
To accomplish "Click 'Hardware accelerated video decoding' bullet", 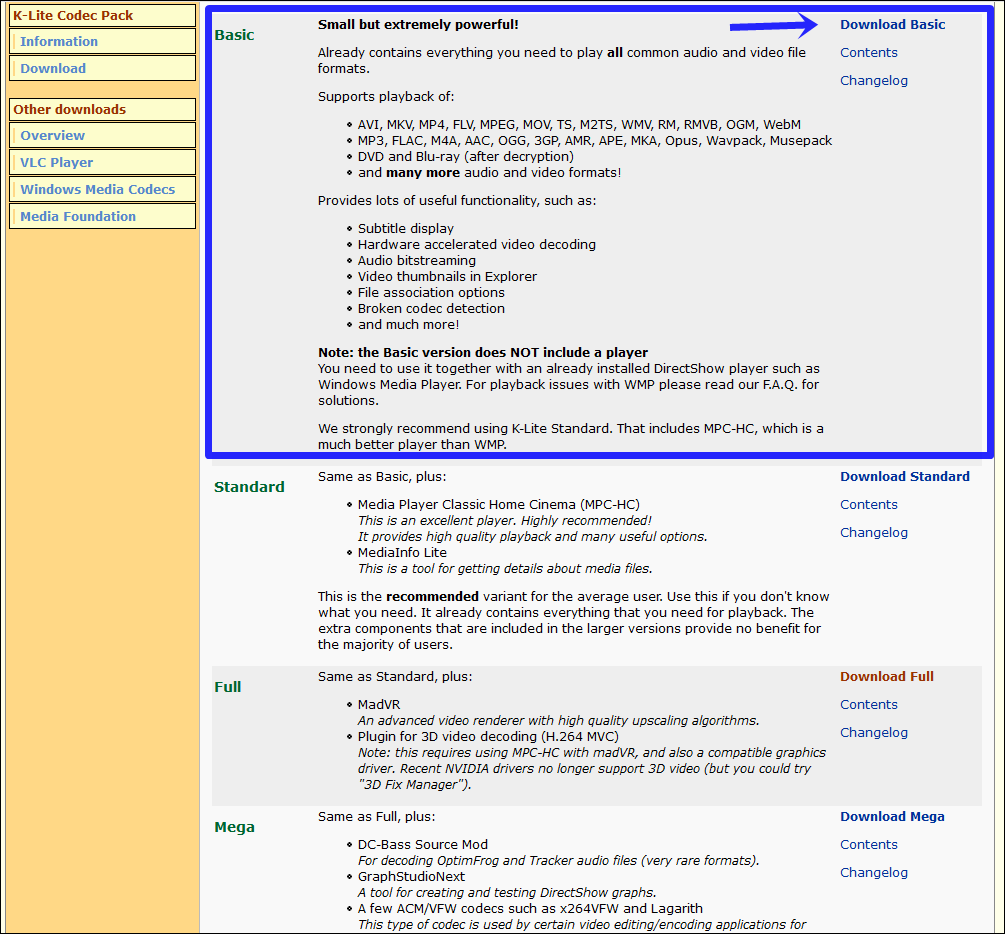I will point(477,245).
